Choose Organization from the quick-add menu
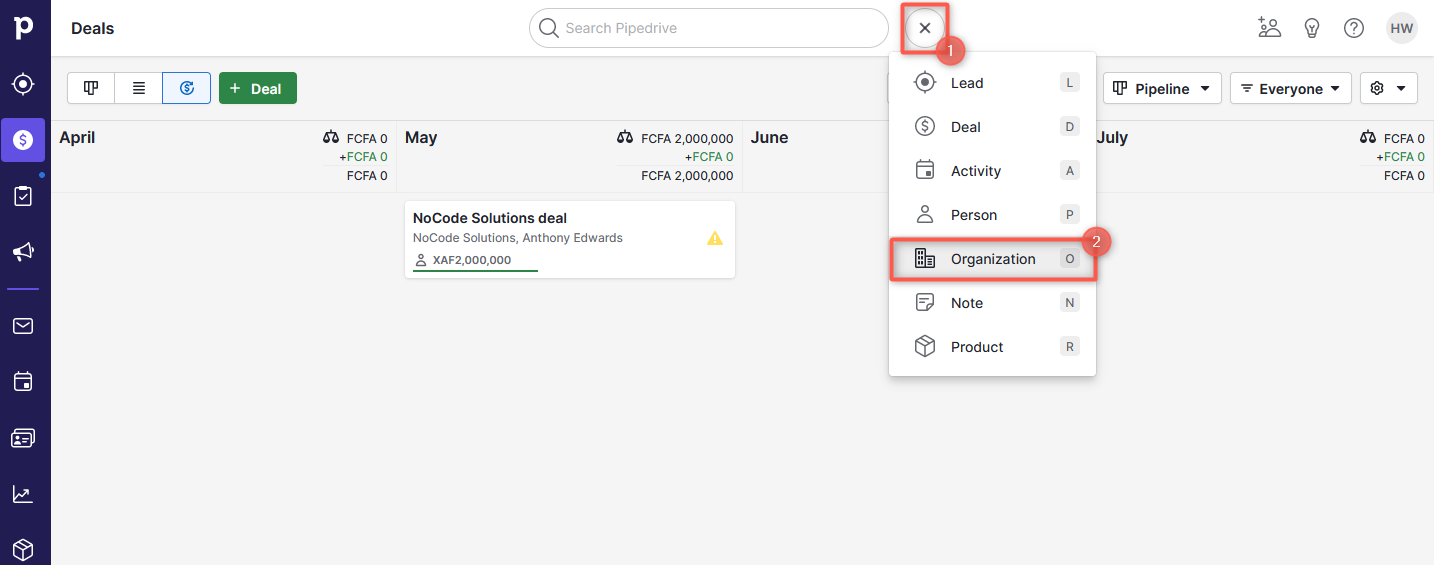The width and height of the screenshot is (1434, 565). pyautogui.click(x=992, y=259)
